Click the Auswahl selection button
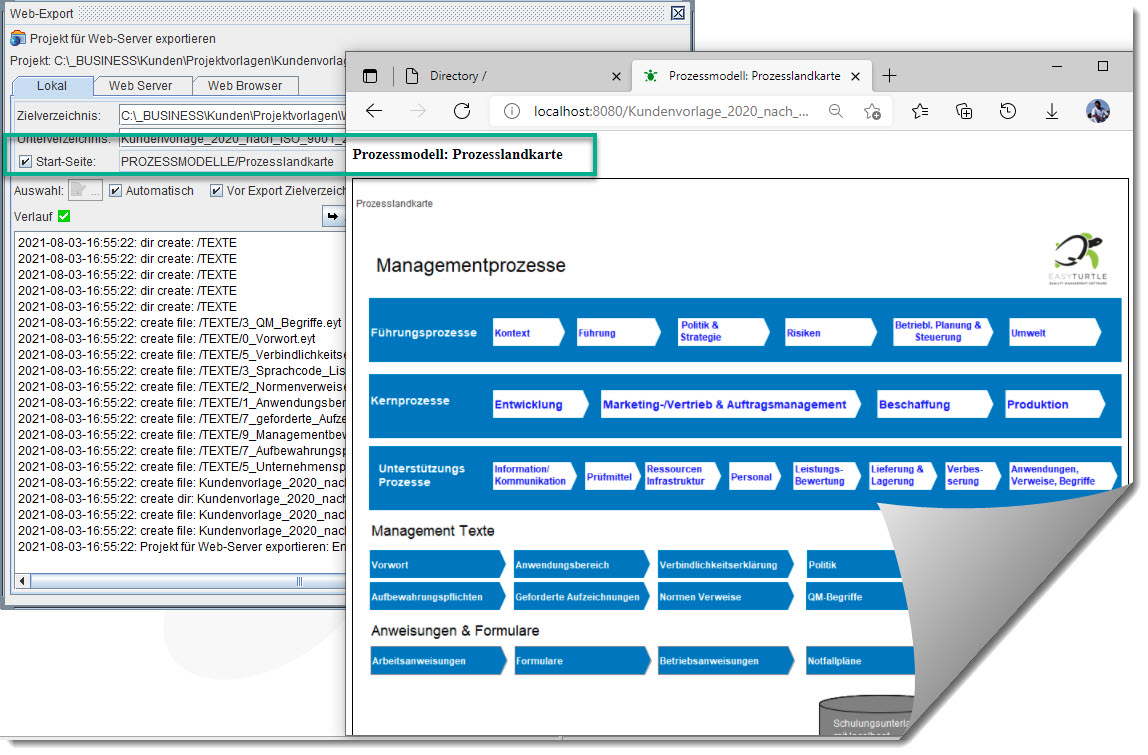The width and height of the screenshot is (1148, 755). pyautogui.click(x=85, y=191)
